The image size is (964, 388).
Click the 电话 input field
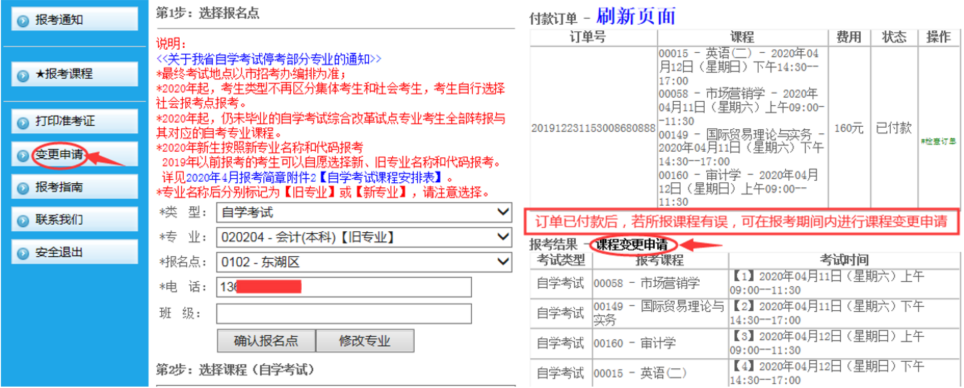click(x=344, y=287)
